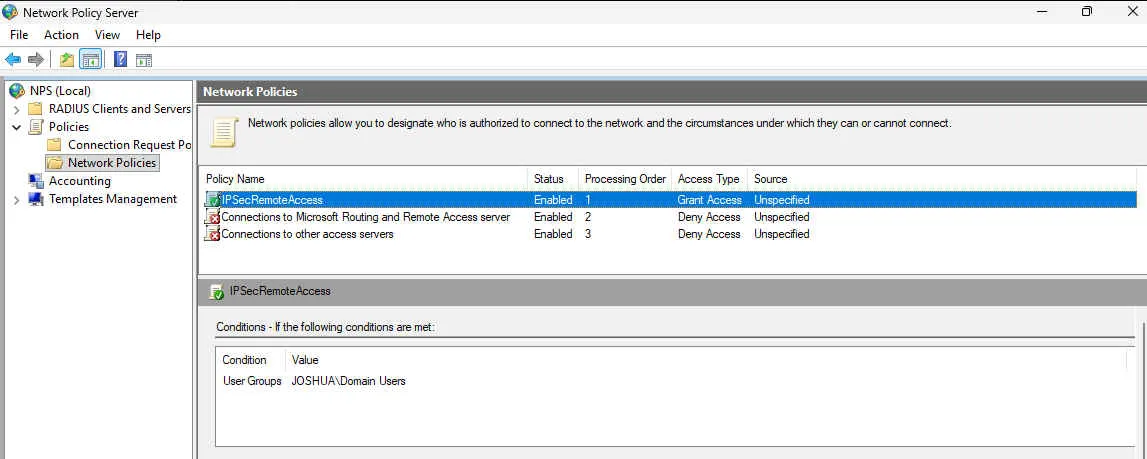The image size is (1147, 459).
Task: Sort by Policy Name column header
Action: point(364,179)
